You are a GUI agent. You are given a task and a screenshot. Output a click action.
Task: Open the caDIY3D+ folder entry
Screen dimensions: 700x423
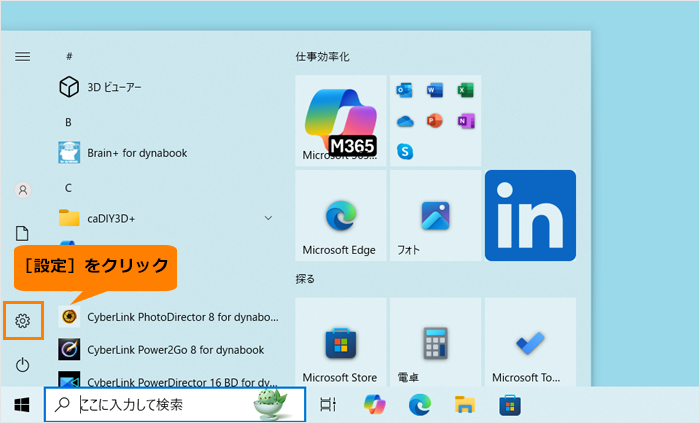[x=166, y=218]
